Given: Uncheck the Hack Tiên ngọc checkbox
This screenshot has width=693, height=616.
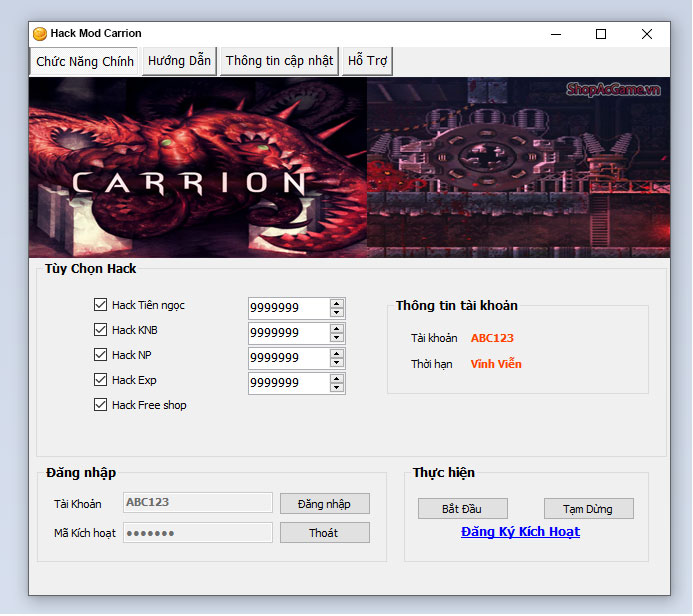Looking at the screenshot, I should (x=100, y=304).
